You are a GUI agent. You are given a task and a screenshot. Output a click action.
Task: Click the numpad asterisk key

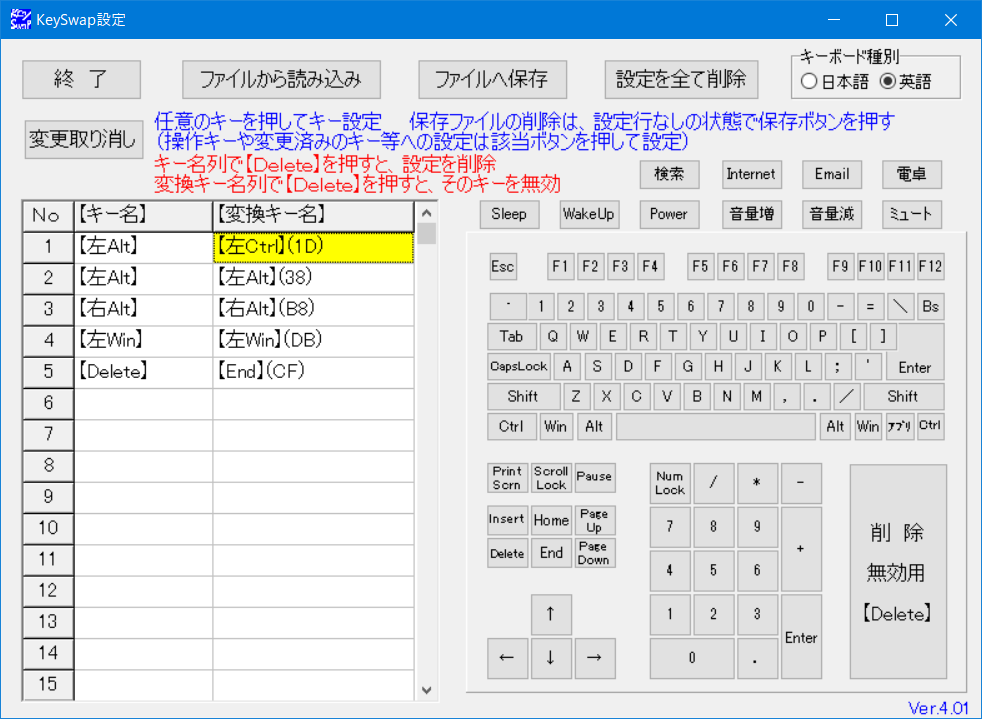tap(758, 484)
